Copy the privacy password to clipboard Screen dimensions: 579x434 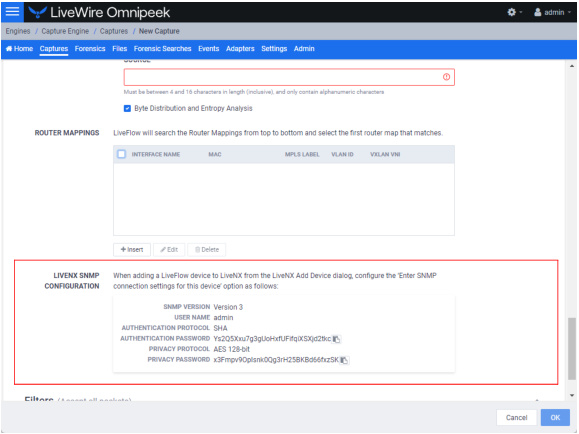344,360
